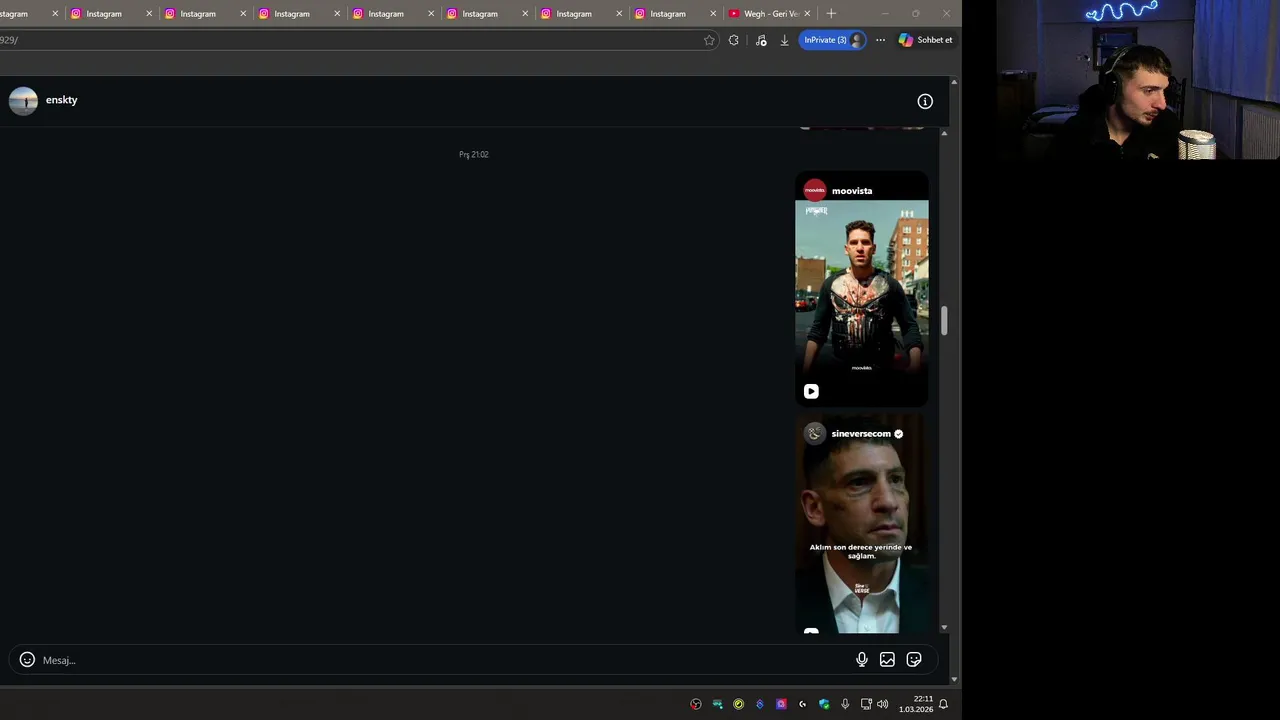Click the sineversecom account avatar
Viewport: 1280px width, 720px height.
[815, 433]
